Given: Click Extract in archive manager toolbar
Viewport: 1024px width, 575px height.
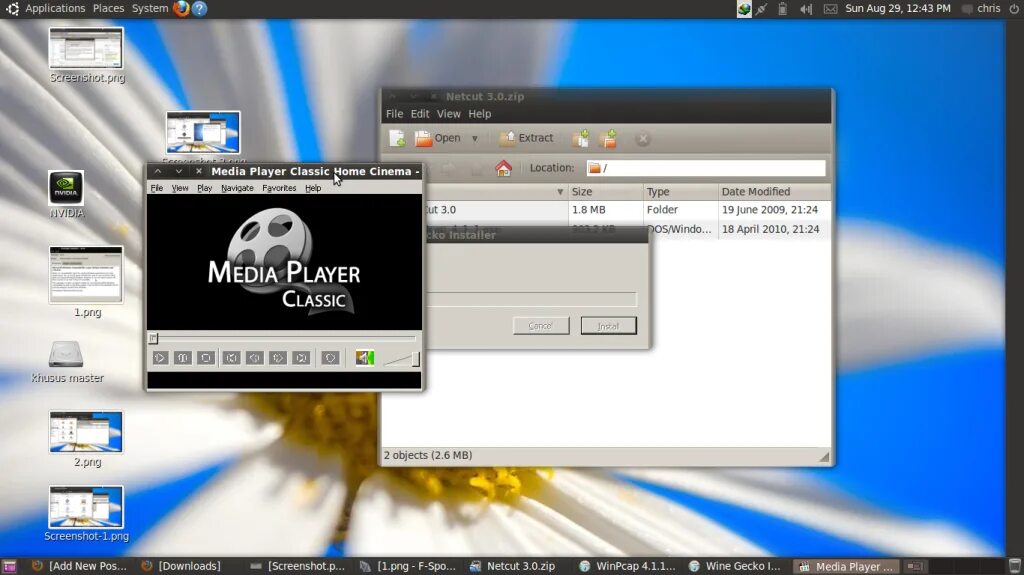Looking at the screenshot, I should [526, 139].
